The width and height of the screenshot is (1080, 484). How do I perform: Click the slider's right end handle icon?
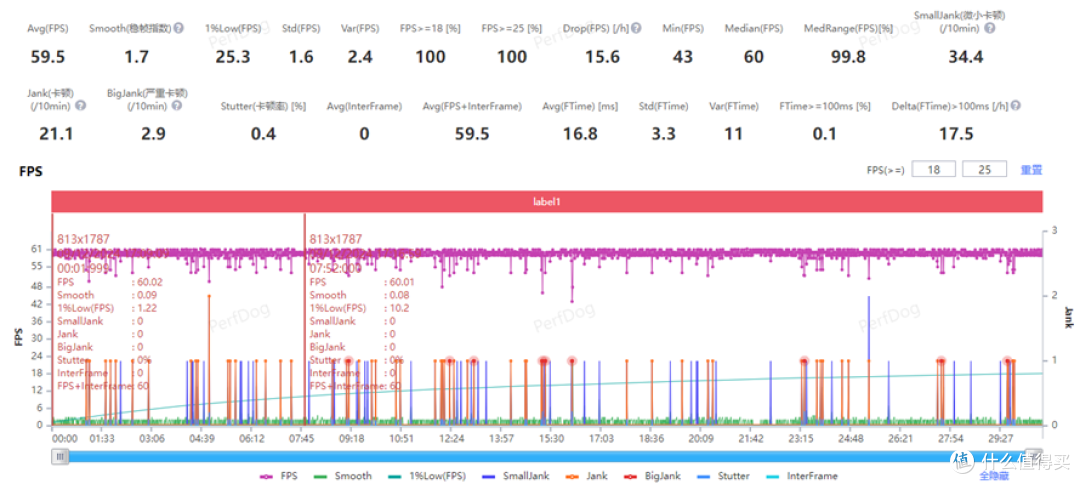coord(962,457)
